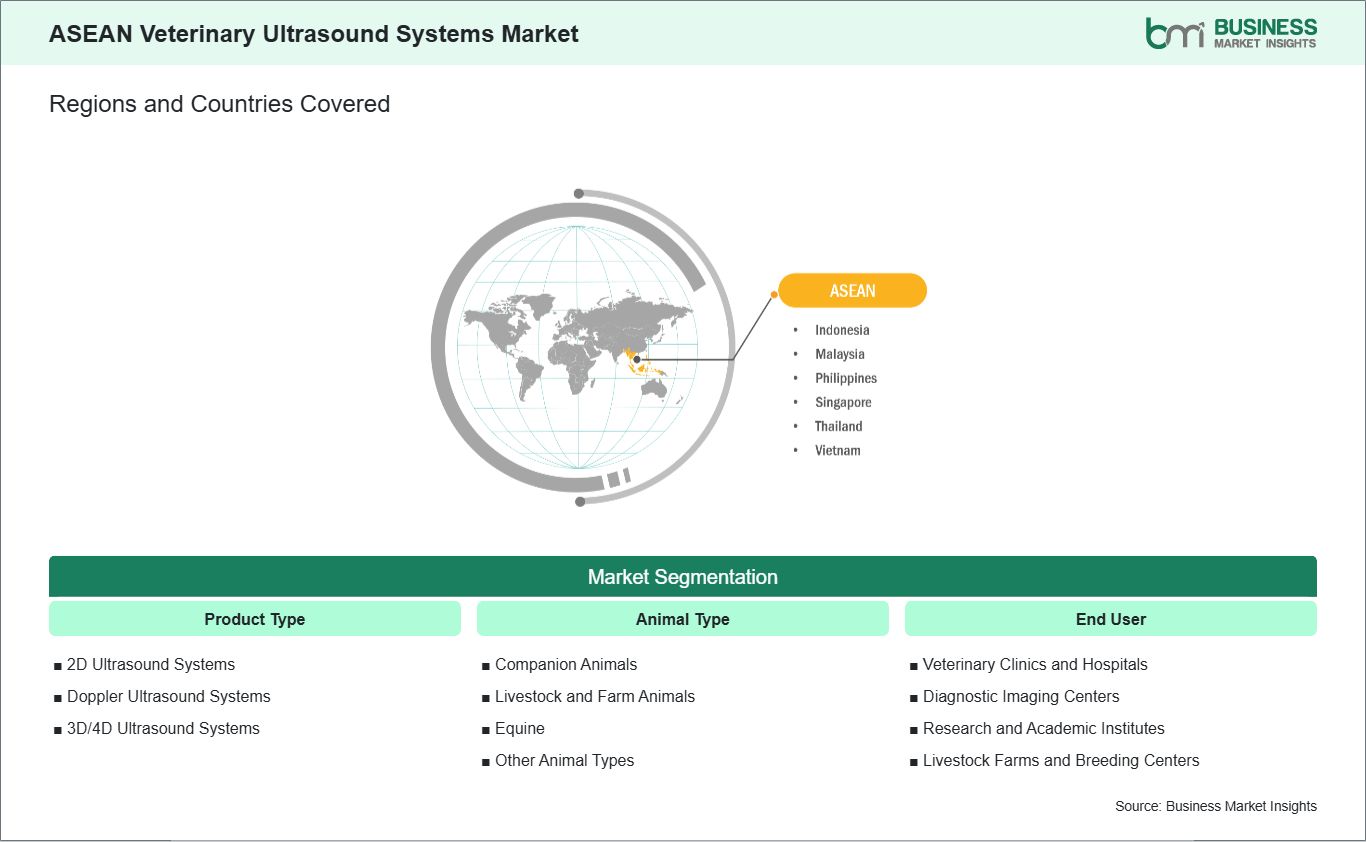Select Singapore in the country list

click(x=843, y=402)
